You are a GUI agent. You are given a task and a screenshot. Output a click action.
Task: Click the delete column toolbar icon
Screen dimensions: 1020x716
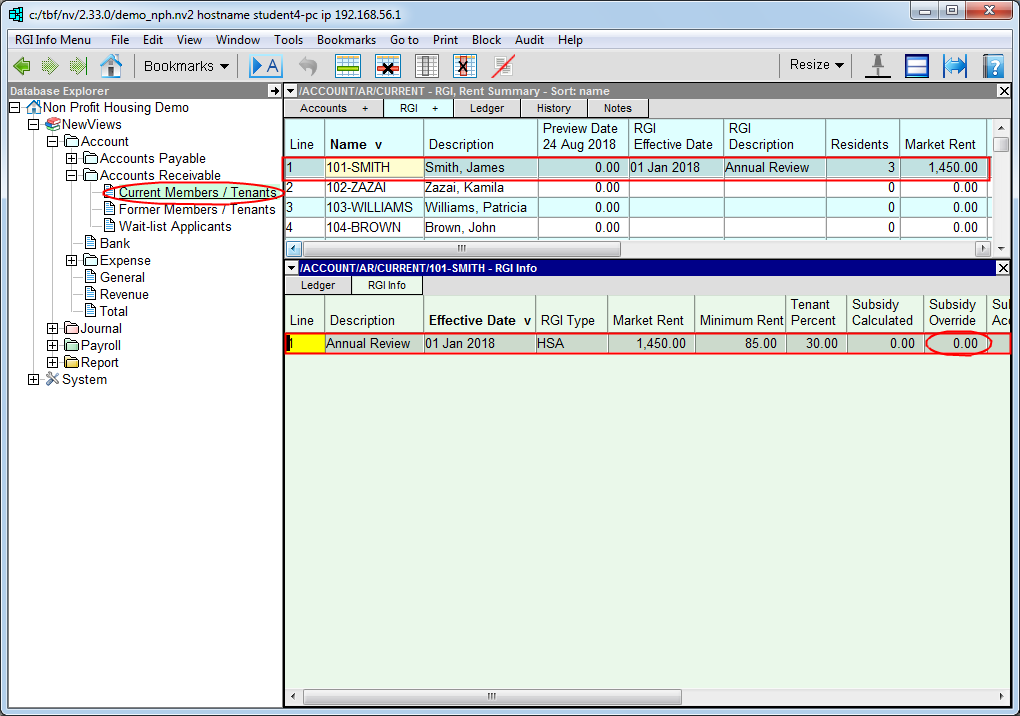click(464, 66)
